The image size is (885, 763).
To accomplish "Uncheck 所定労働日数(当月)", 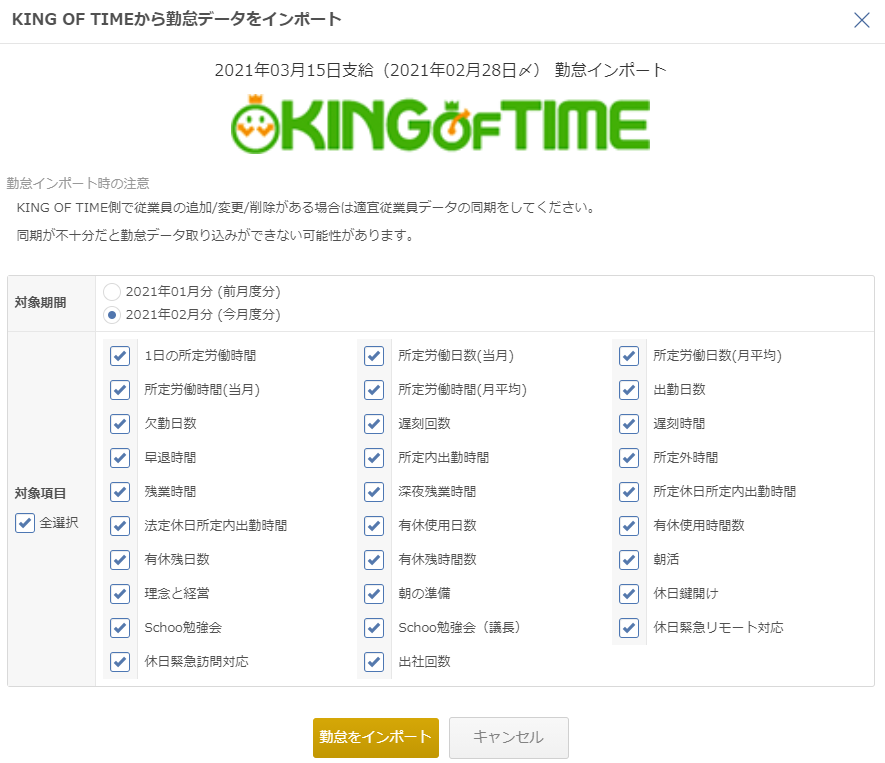I will (374, 356).
